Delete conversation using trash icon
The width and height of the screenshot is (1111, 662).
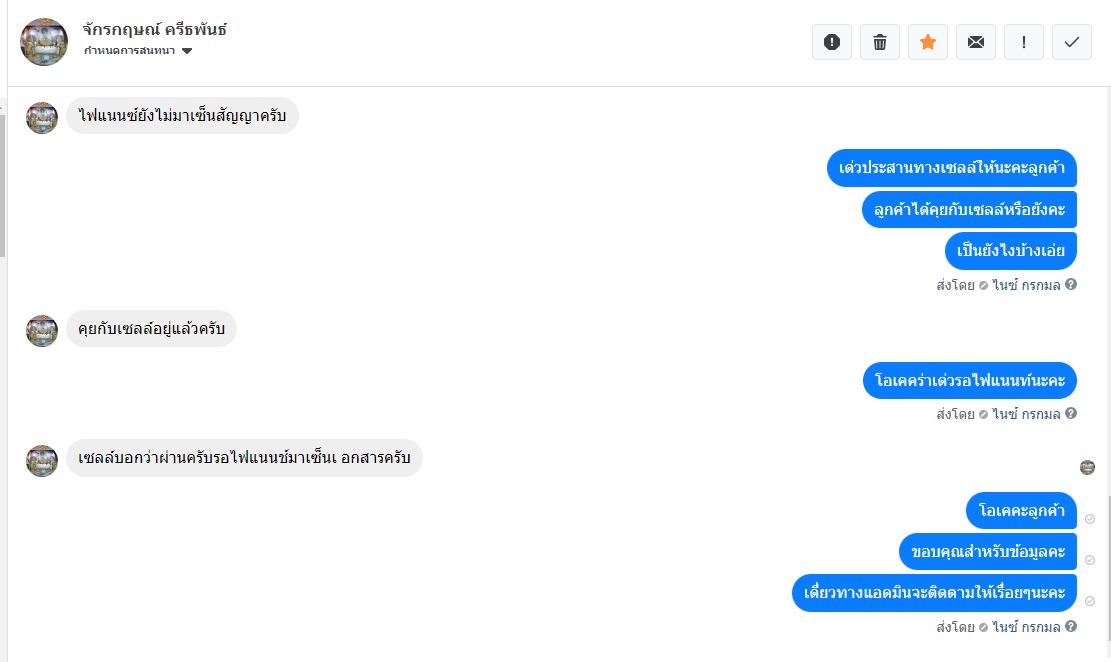click(x=880, y=42)
